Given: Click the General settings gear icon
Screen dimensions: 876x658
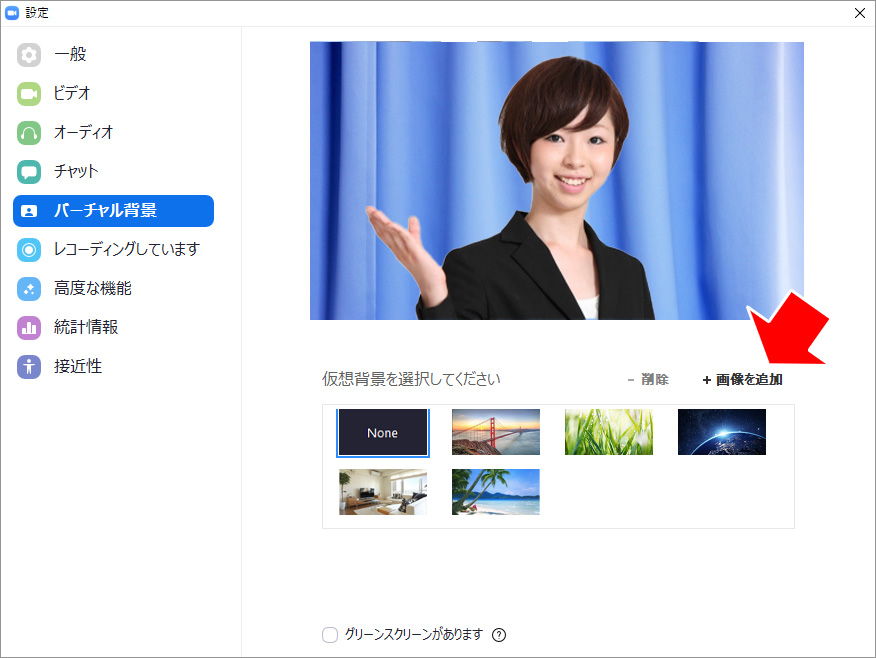Looking at the screenshot, I should [x=29, y=55].
